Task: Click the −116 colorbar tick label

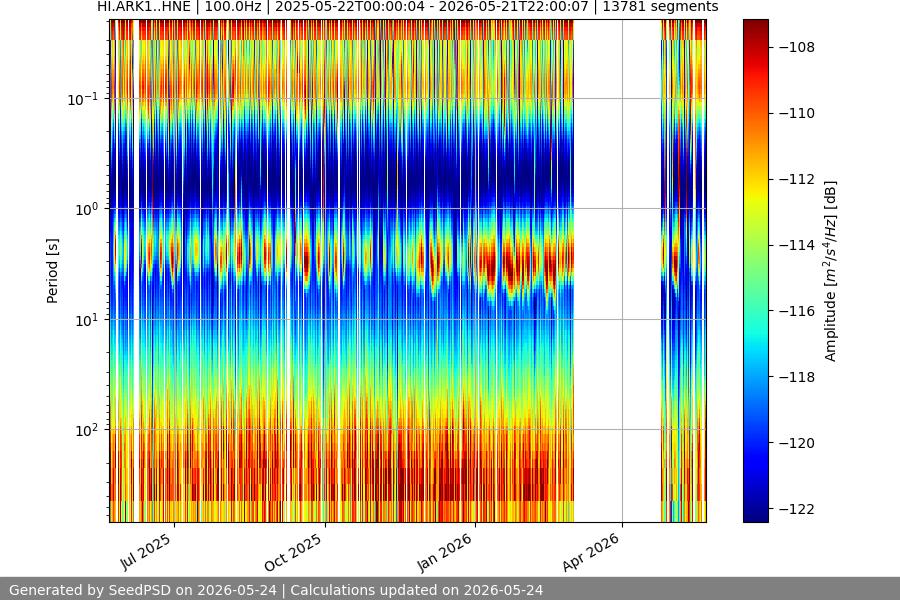Action: [797, 311]
